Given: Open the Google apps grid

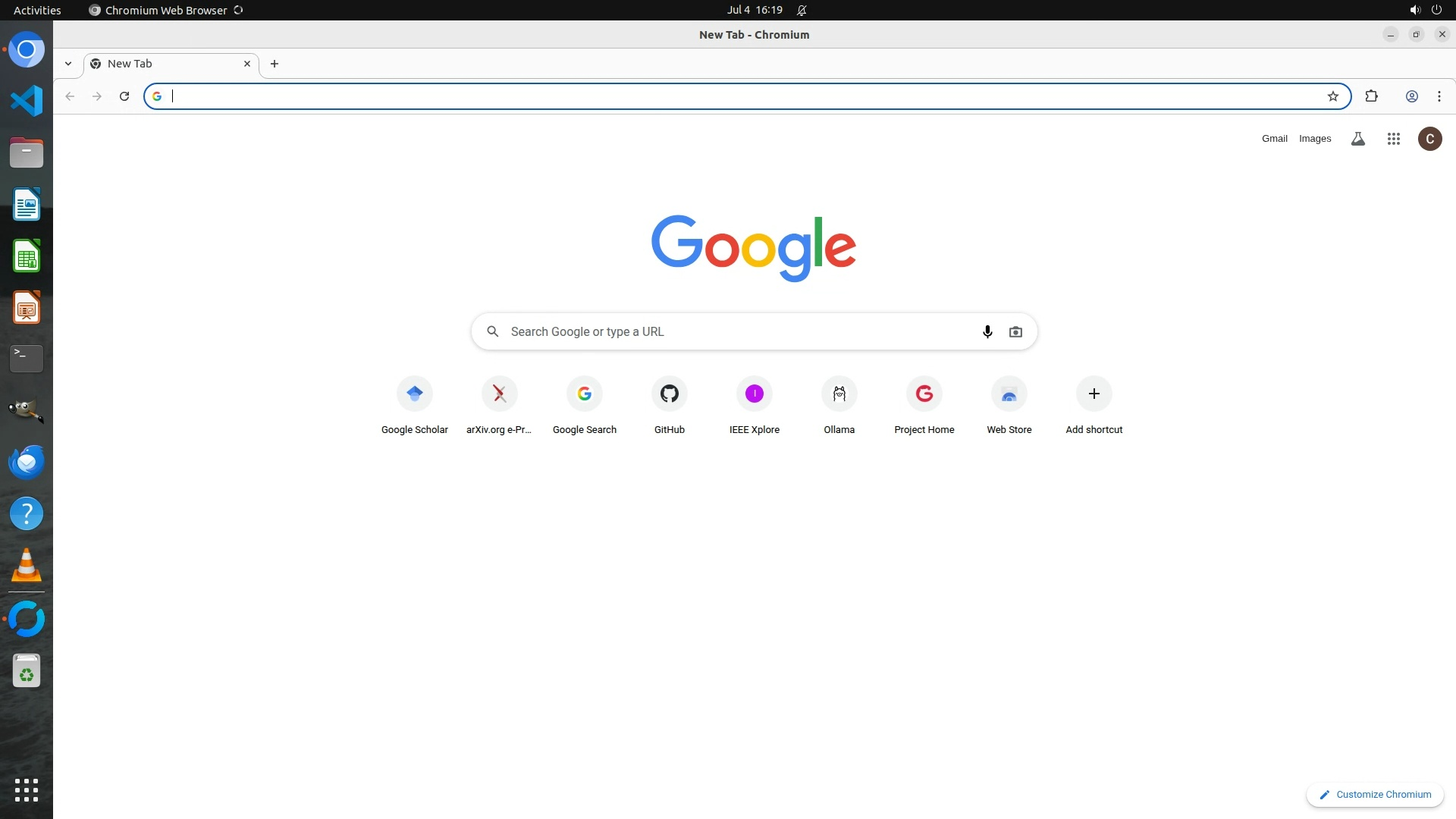Looking at the screenshot, I should pyautogui.click(x=1393, y=139).
